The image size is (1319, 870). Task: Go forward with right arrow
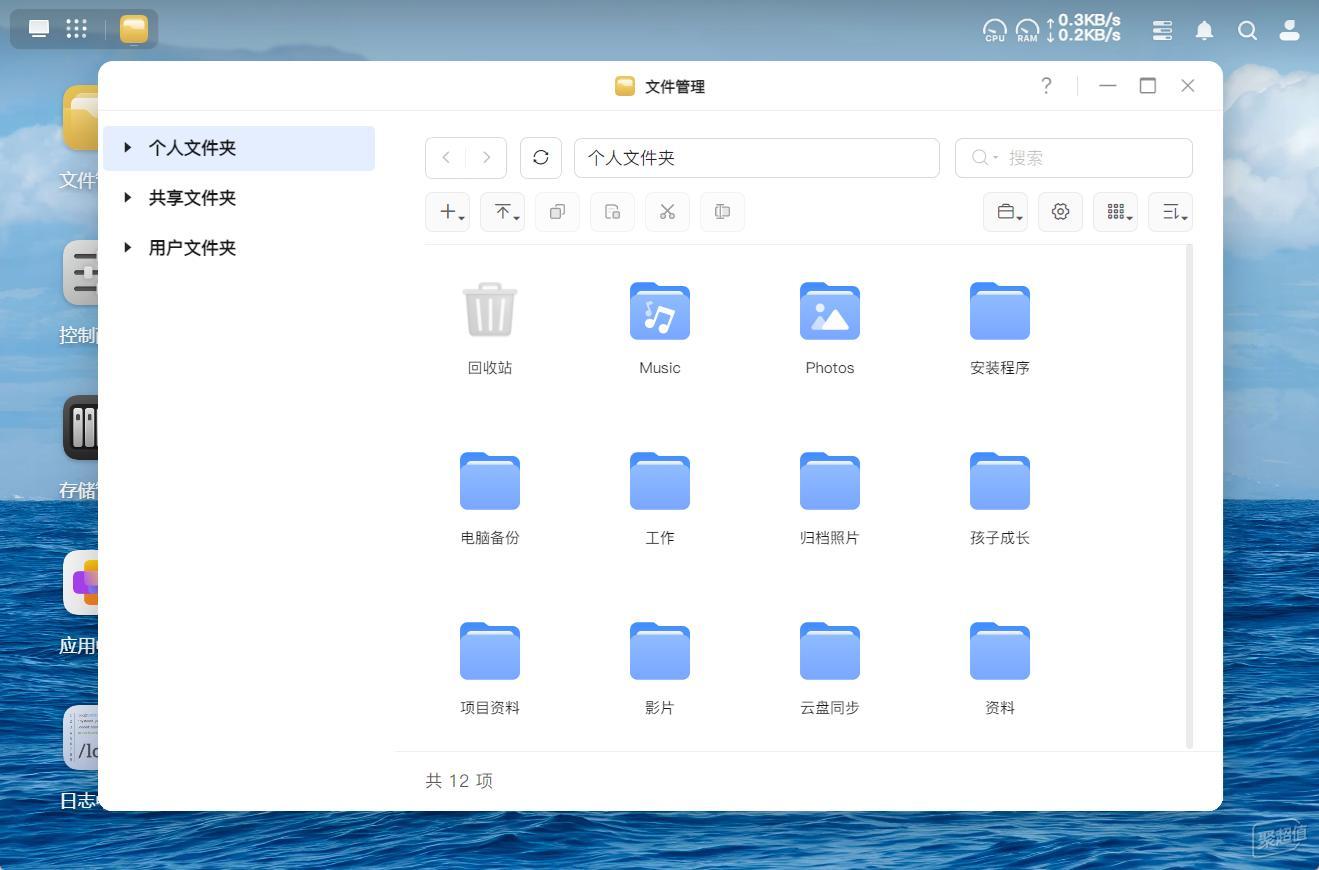(x=486, y=158)
